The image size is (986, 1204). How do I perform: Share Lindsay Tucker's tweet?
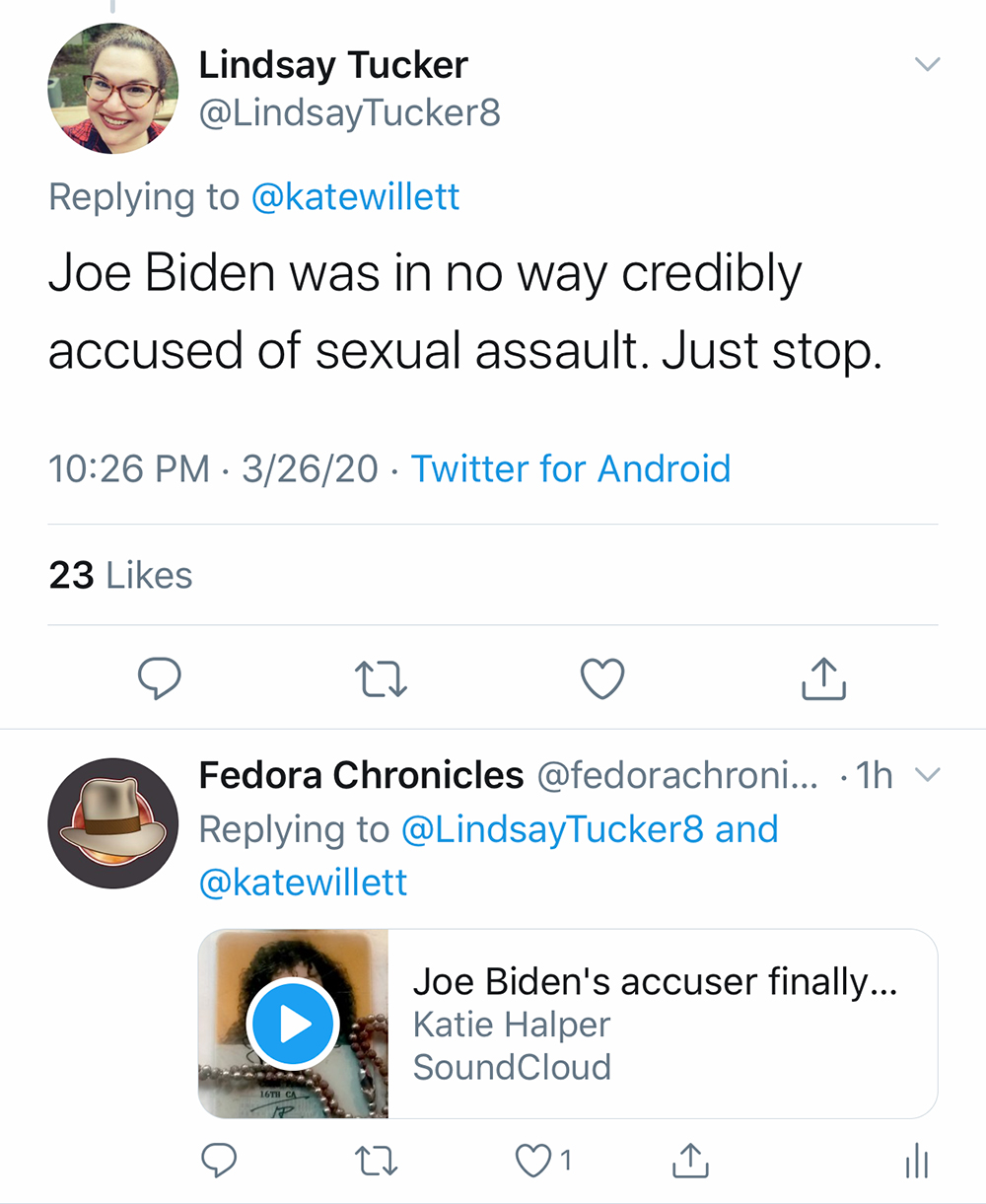coord(823,678)
